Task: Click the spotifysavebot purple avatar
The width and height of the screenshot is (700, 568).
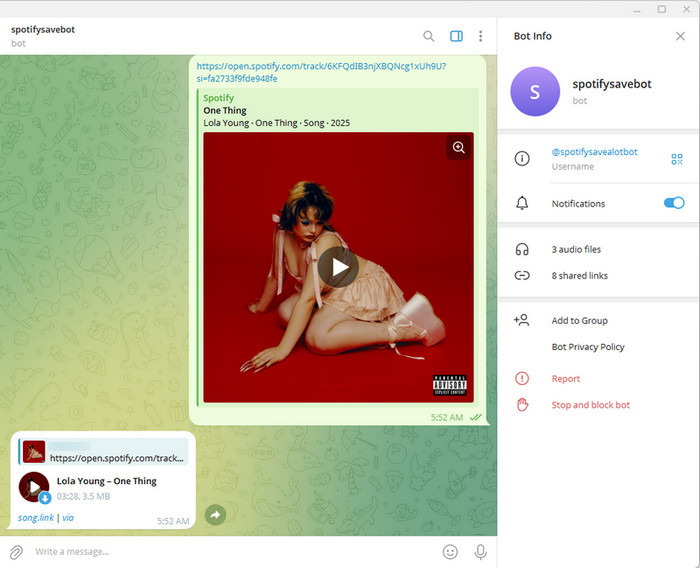Action: point(535,92)
